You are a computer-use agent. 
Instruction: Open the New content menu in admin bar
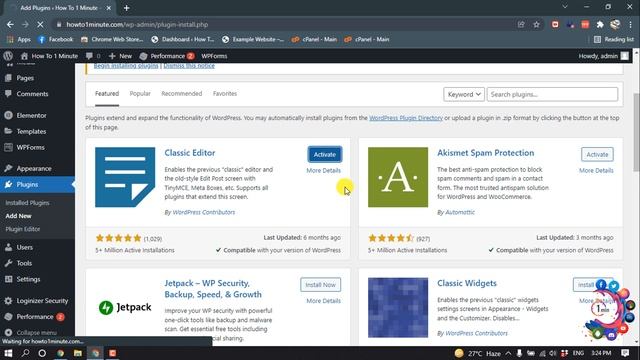(x=120, y=56)
